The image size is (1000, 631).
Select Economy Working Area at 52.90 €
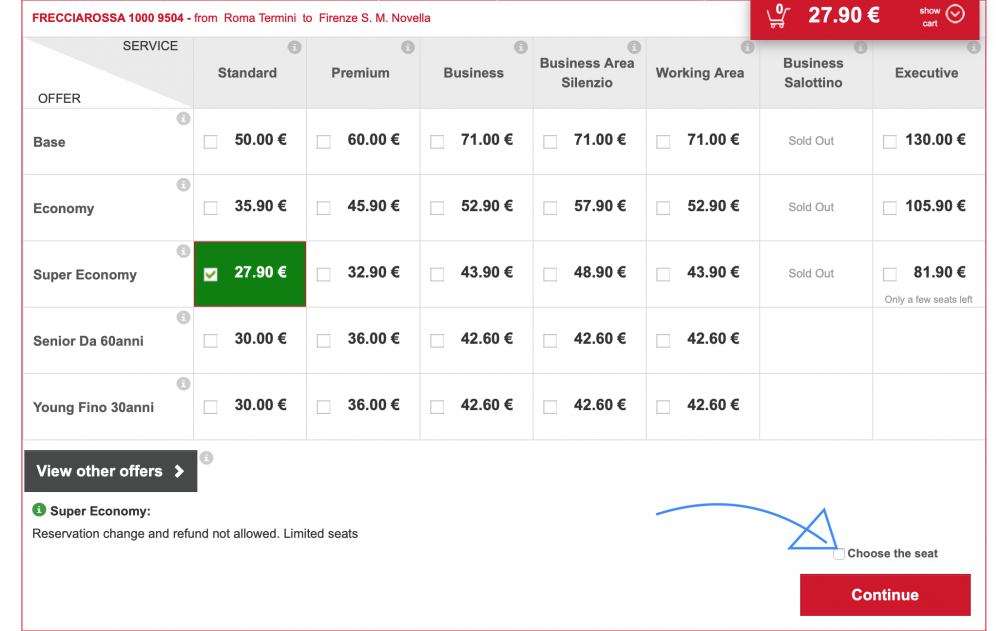663,208
